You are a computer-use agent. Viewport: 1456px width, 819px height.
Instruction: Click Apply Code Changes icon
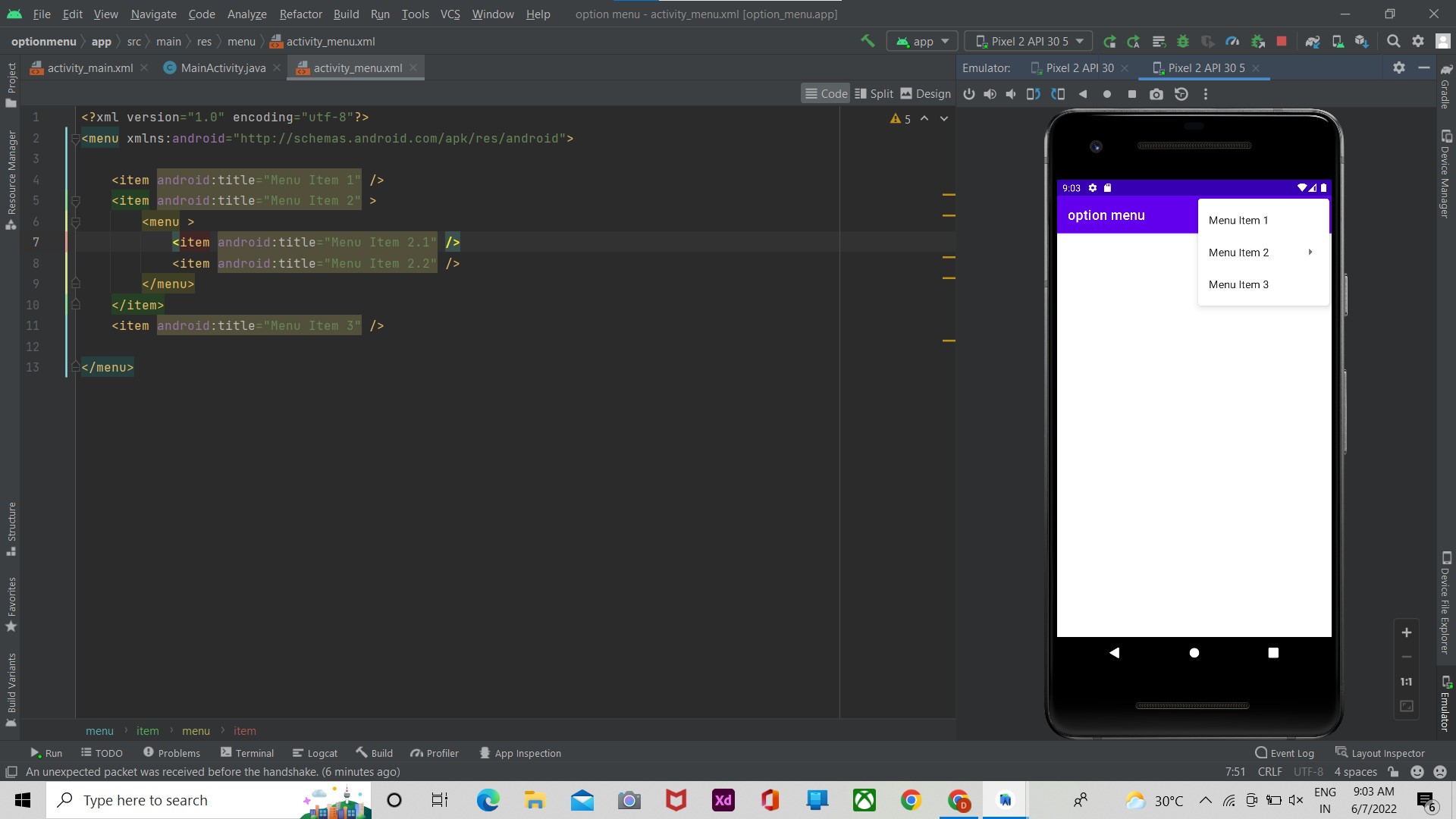pyautogui.click(x=1158, y=42)
